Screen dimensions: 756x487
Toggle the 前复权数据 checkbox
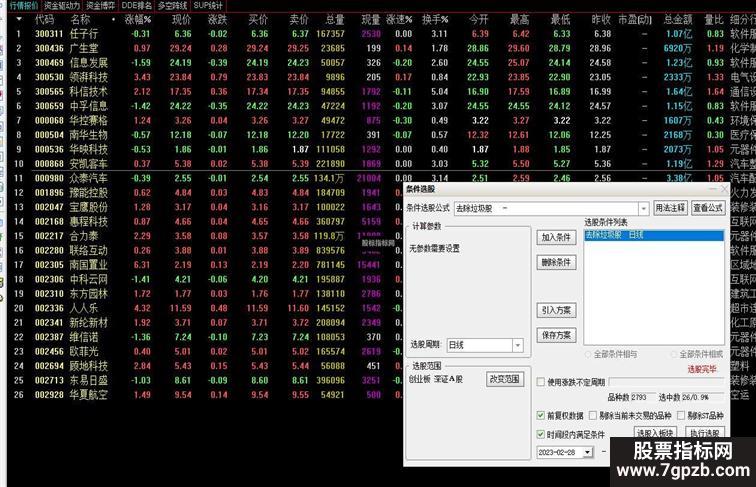(x=540, y=415)
